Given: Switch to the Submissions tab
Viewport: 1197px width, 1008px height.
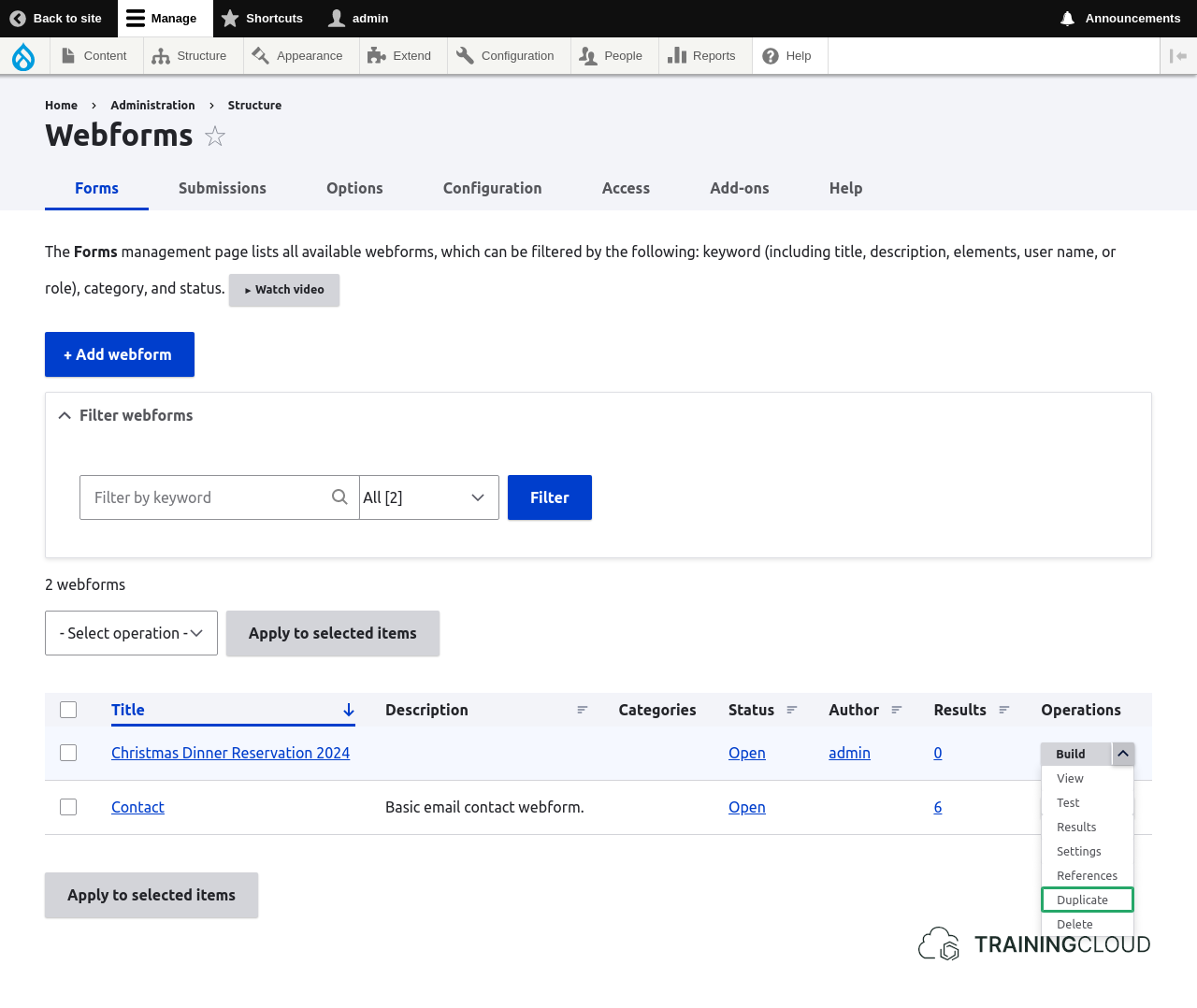Looking at the screenshot, I should click(223, 188).
